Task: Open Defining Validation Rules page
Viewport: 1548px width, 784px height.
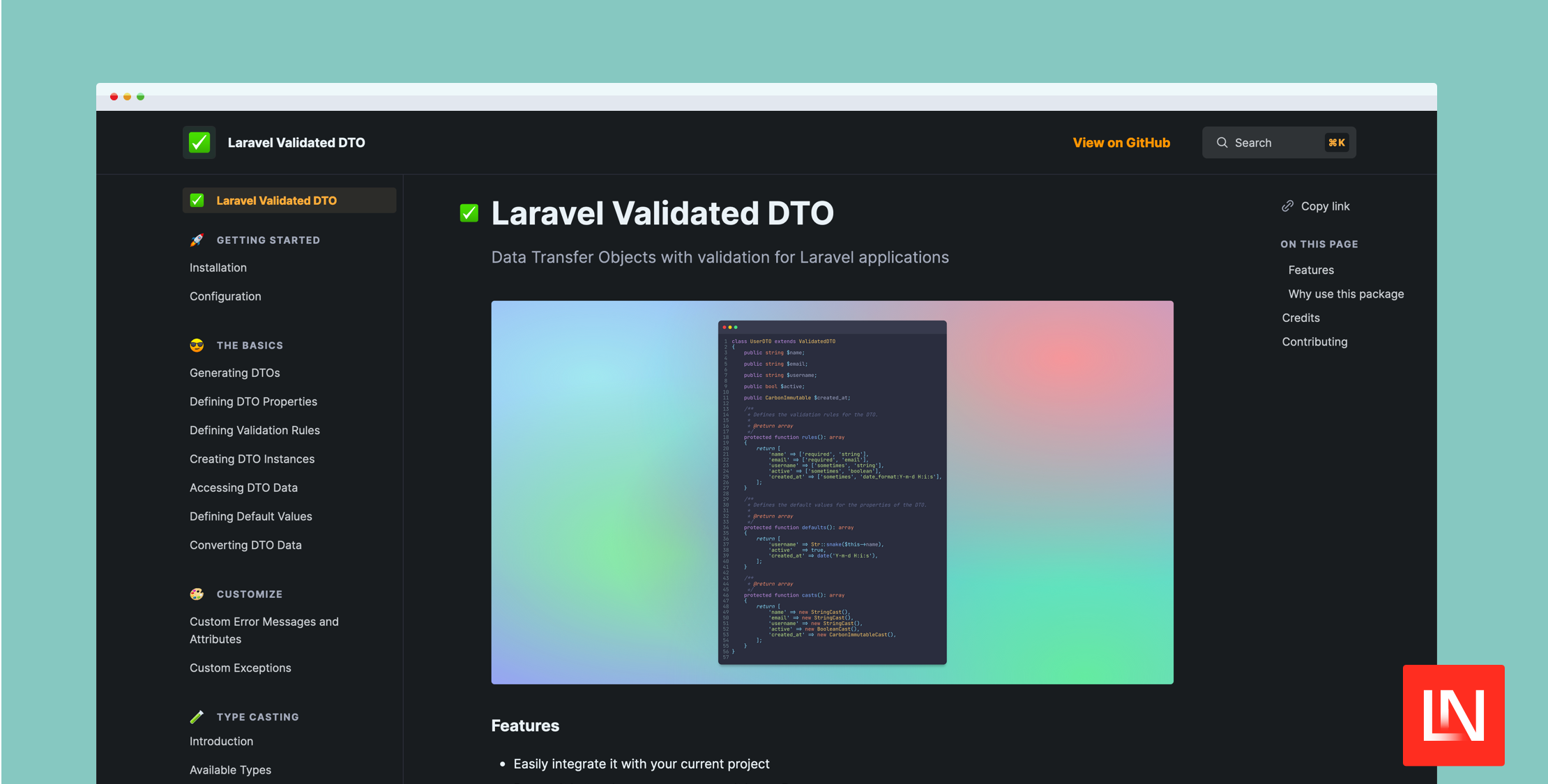Action: click(255, 430)
